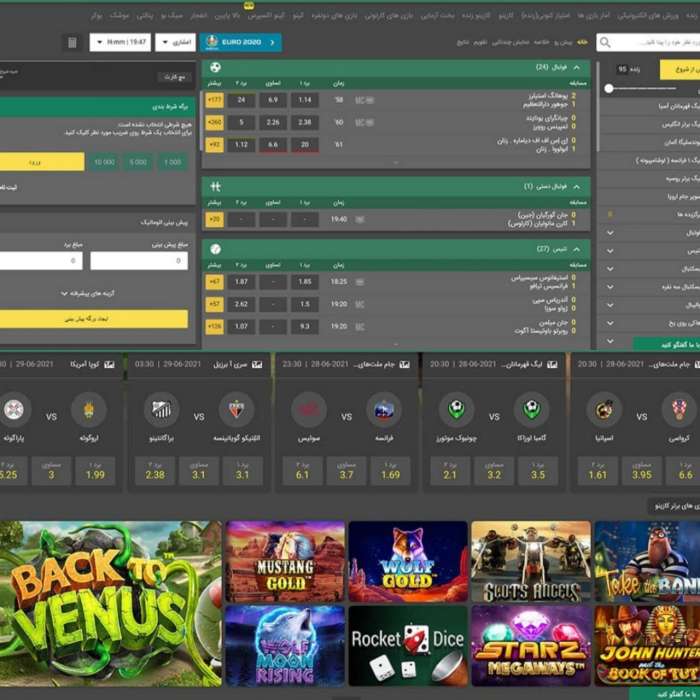Viewport: 700px width, 700px height.
Task: Click the odds 6.9 draw button
Action: pyautogui.click(x=273, y=100)
